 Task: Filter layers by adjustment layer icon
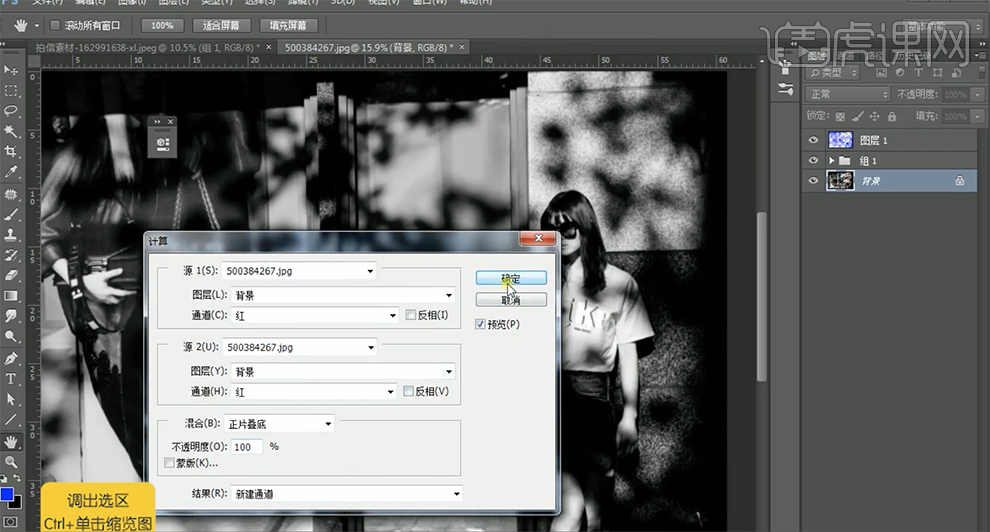coord(900,73)
